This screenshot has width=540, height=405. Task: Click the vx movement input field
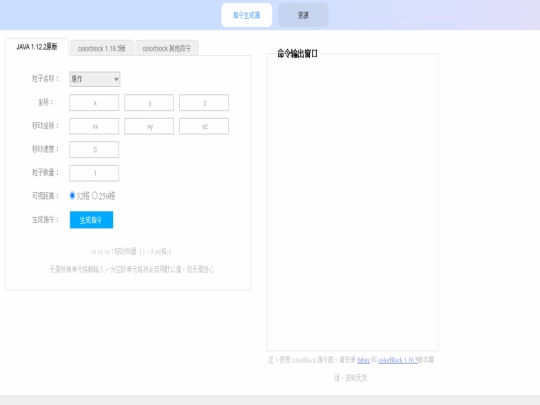pos(94,126)
